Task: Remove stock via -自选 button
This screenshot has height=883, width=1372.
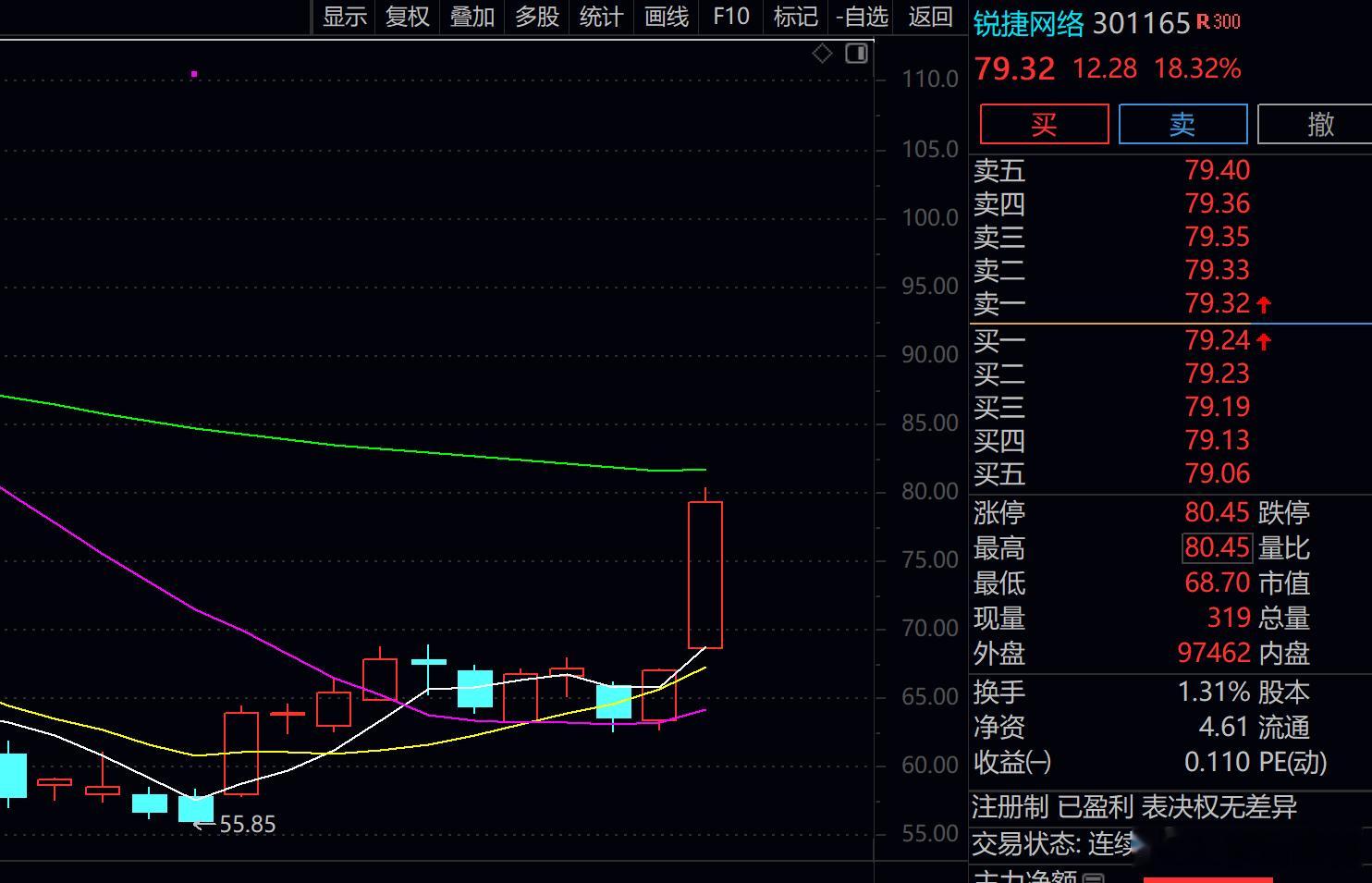Action: pos(862,17)
